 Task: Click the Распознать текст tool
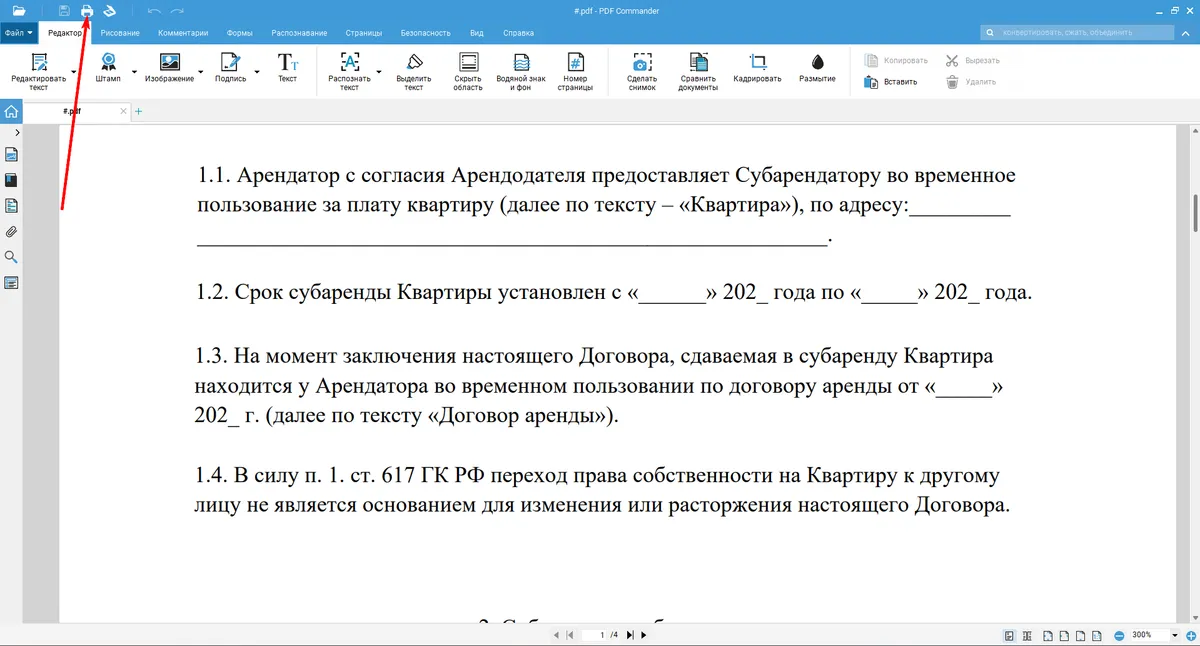[x=349, y=71]
